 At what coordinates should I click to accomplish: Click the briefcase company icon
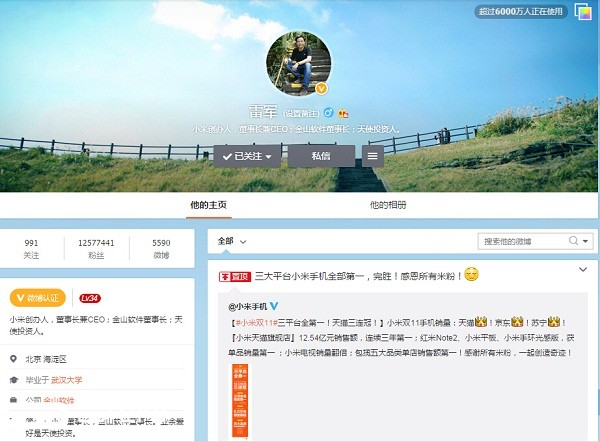[x=13, y=400]
